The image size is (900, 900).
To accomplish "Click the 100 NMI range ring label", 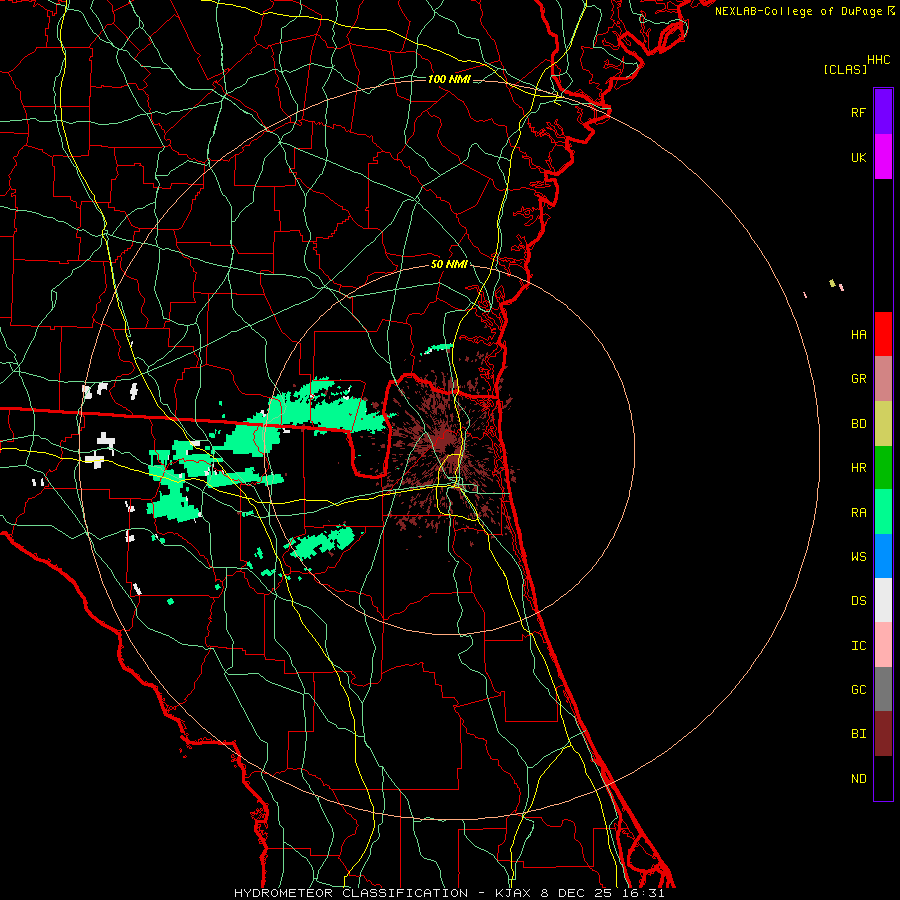I will [449, 79].
